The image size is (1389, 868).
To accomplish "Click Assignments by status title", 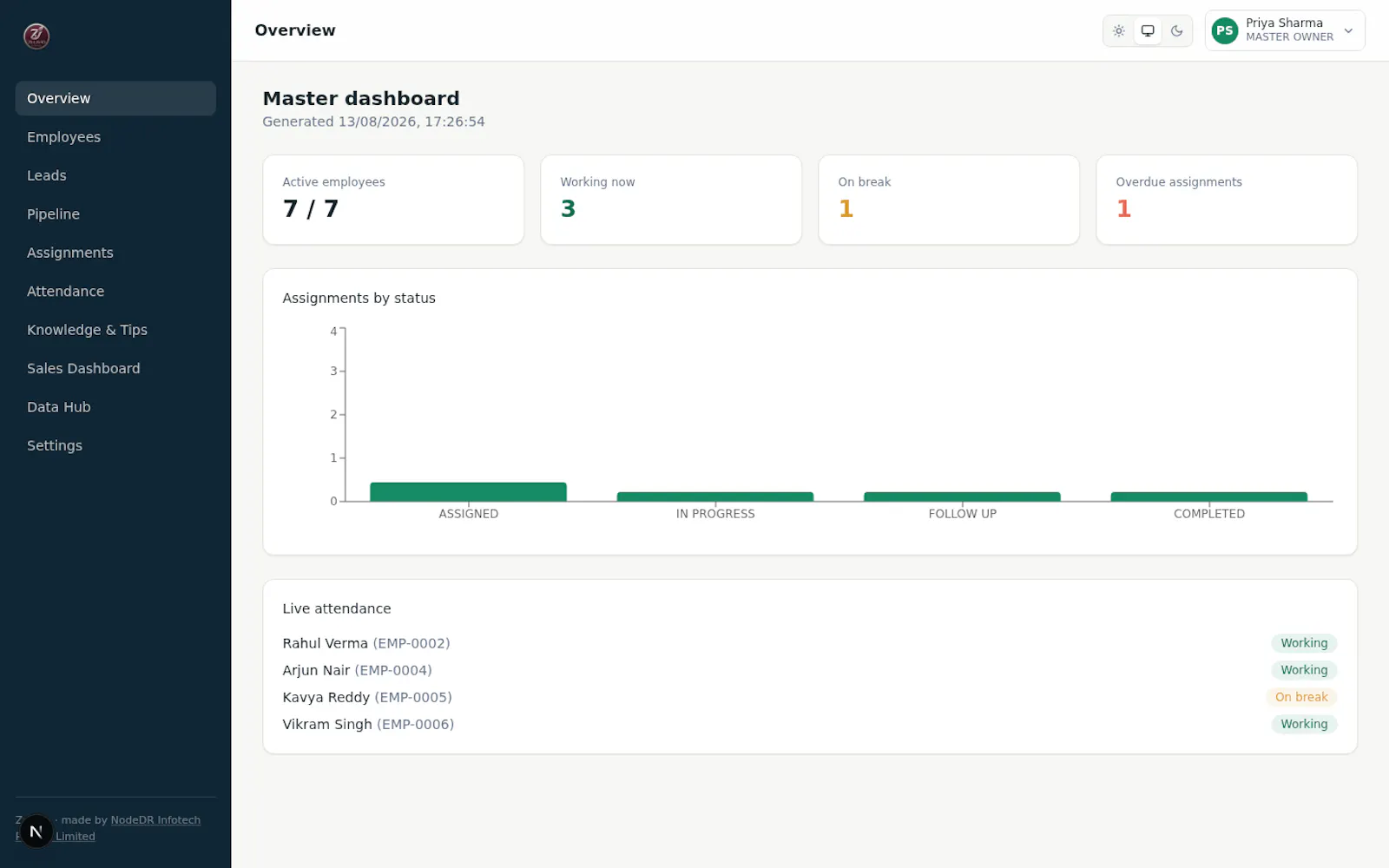I will click(359, 298).
